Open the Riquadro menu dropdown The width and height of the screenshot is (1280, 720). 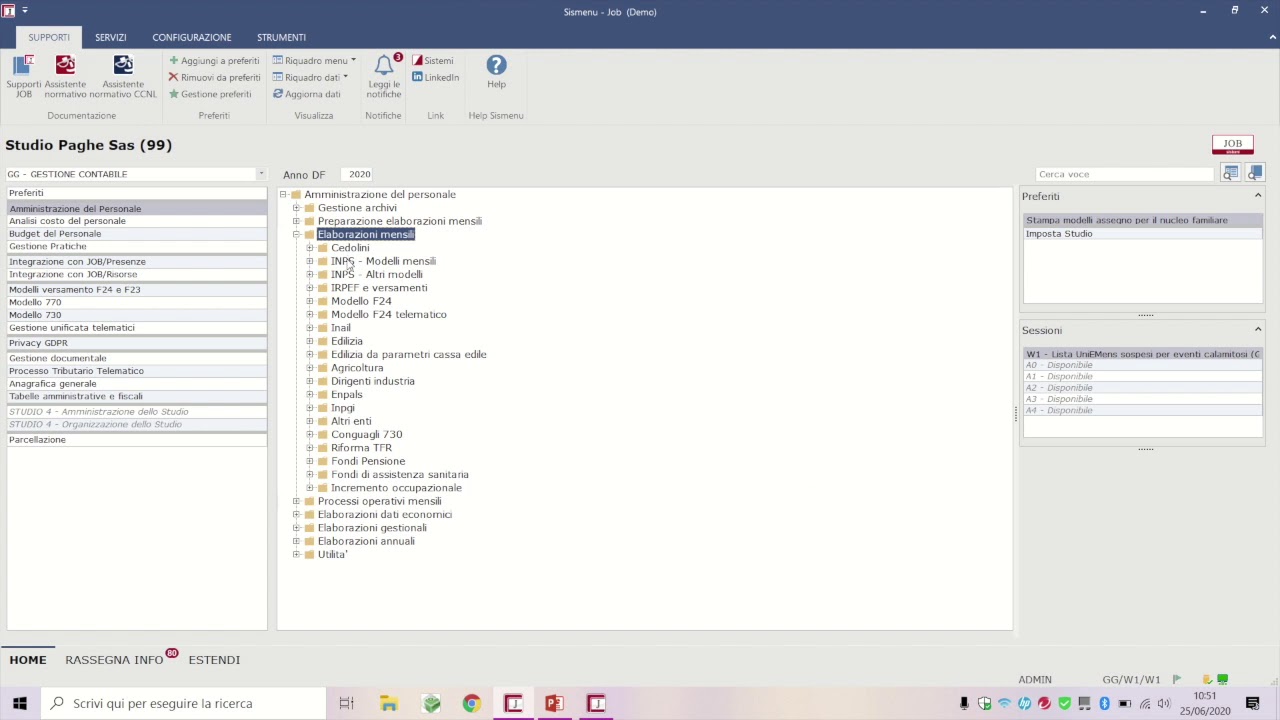click(x=314, y=61)
